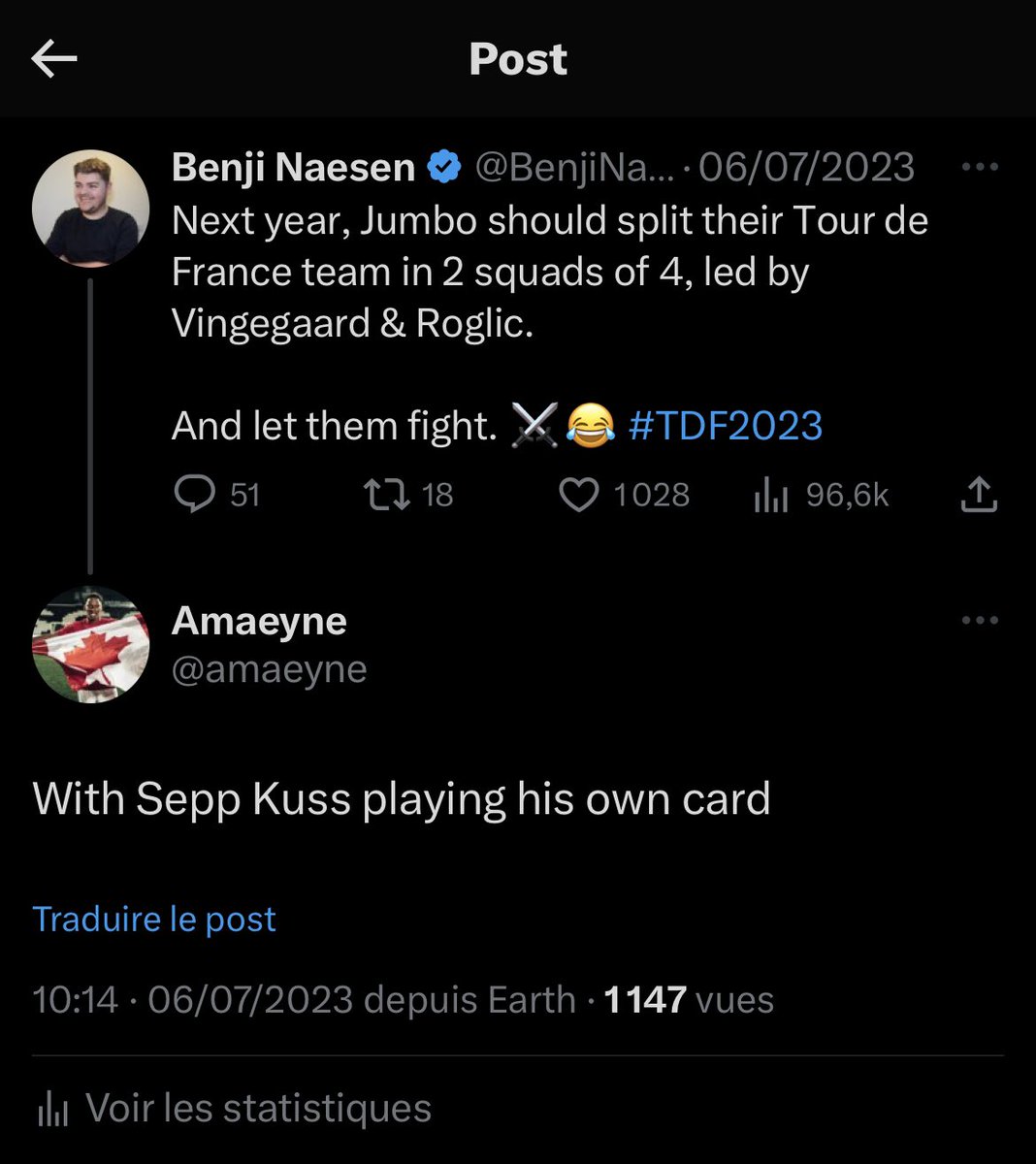The height and width of the screenshot is (1164, 1036).
Task: Follow the #TDF2023 hashtag link
Action: (726, 426)
